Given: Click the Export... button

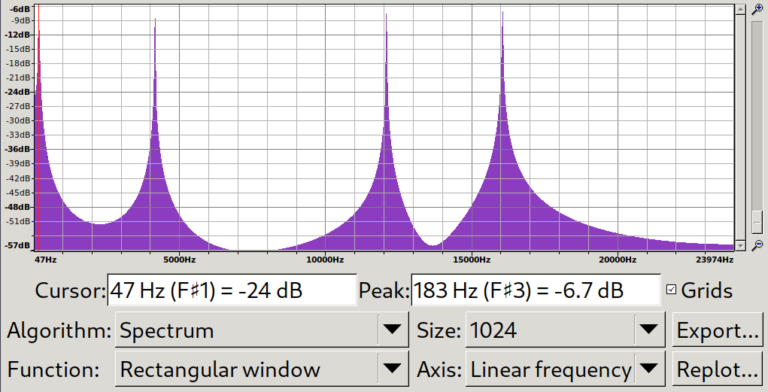Looking at the screenshot, I should pyautogui.click(x=718, y=330).
